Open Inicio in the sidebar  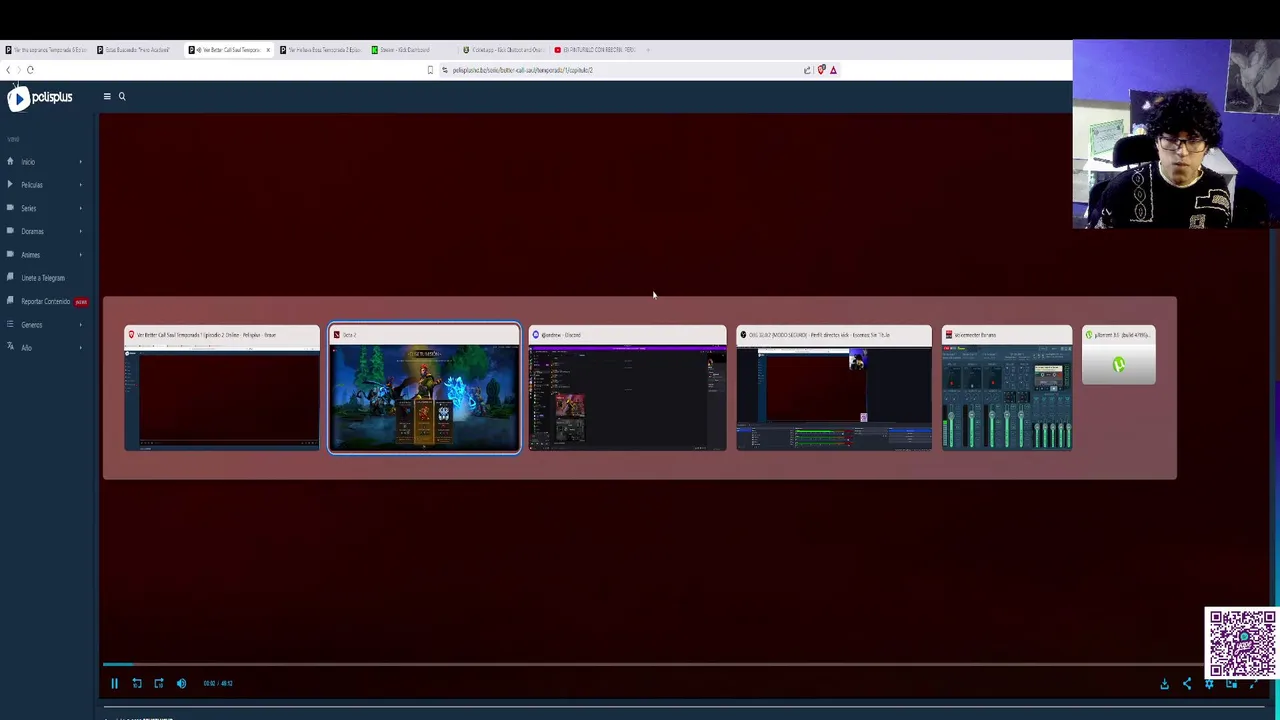[x=28, y=162]
